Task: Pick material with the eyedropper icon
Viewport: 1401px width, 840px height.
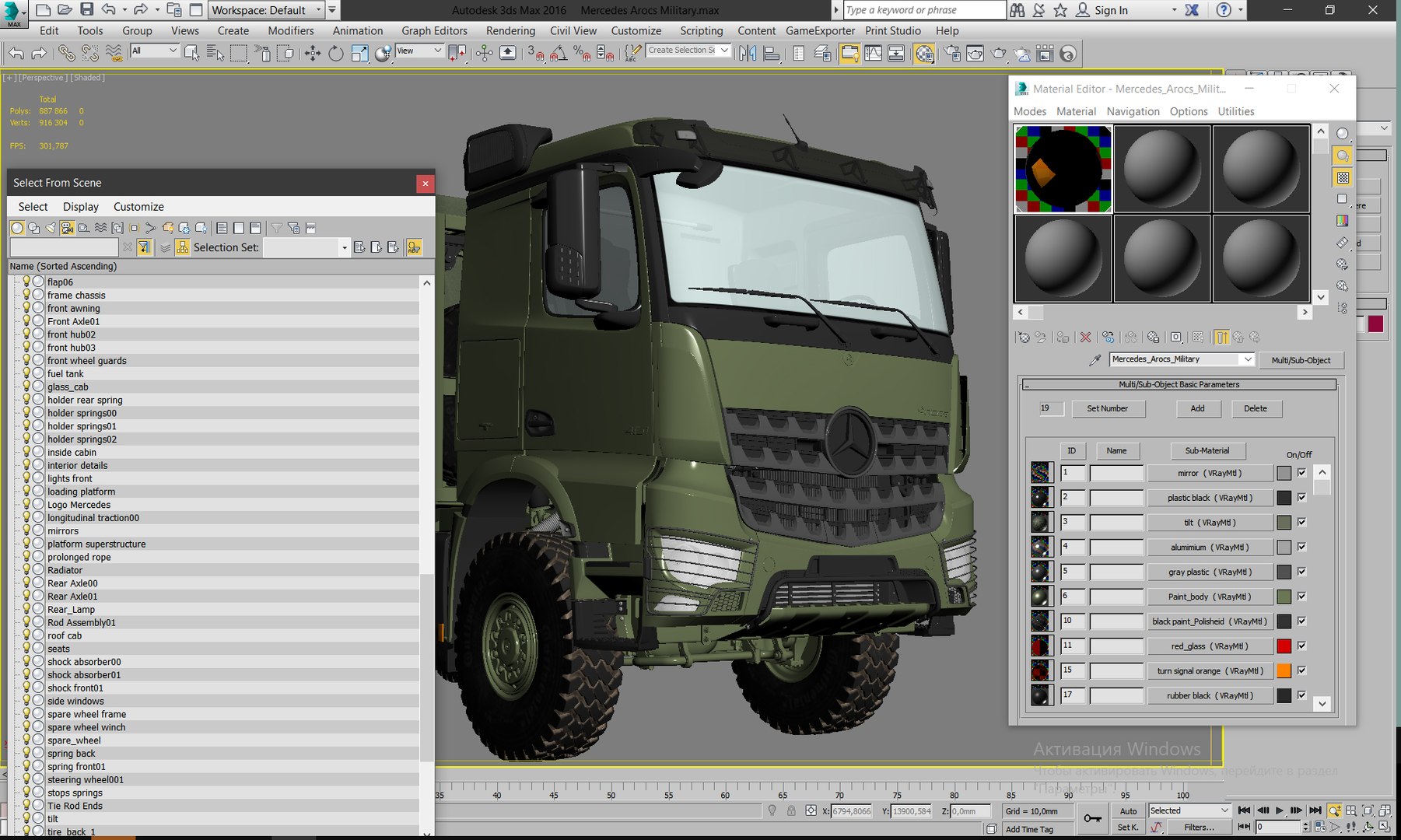Action: (1095, 359)
